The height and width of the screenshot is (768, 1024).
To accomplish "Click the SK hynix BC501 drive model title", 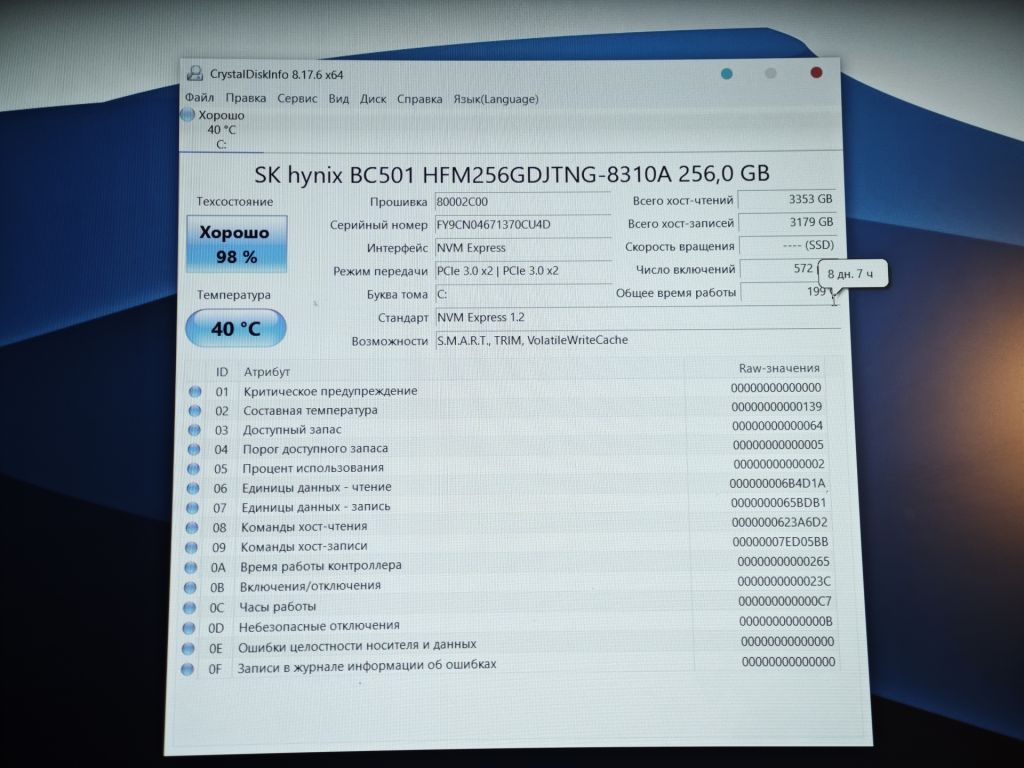I will (511, 174).
